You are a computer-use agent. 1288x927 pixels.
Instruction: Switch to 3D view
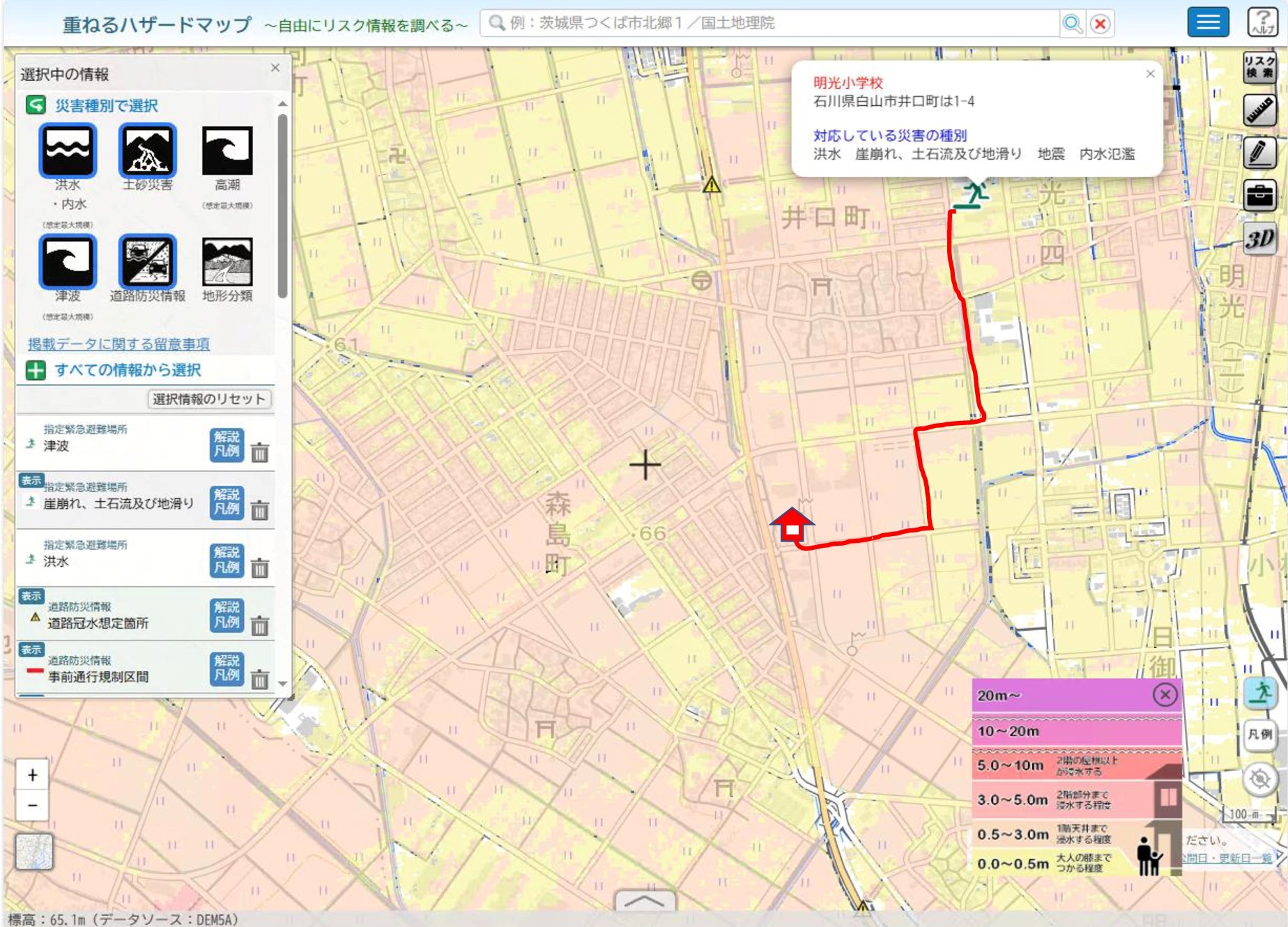1259,239
